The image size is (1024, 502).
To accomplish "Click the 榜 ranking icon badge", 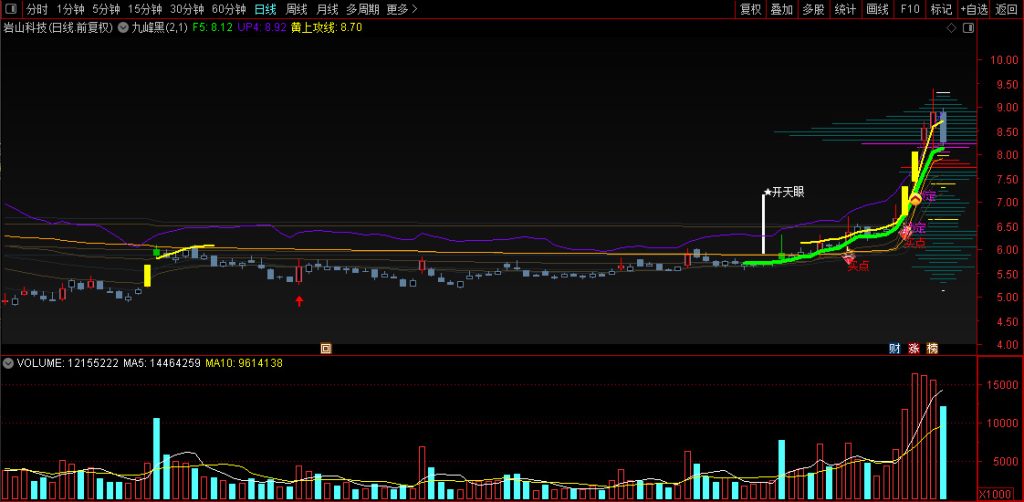I will pos(933,348).
